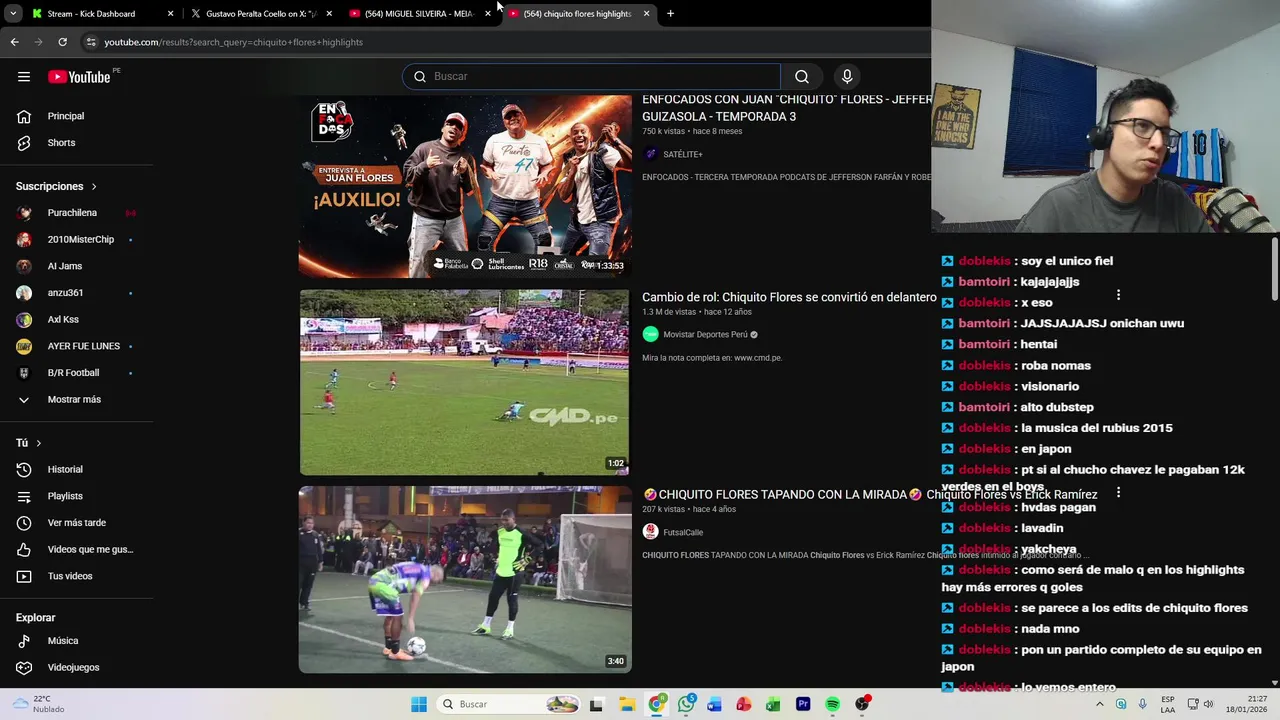Open the browser tab list dropdown
1280x720 pixels.
[x=12, y=14]
